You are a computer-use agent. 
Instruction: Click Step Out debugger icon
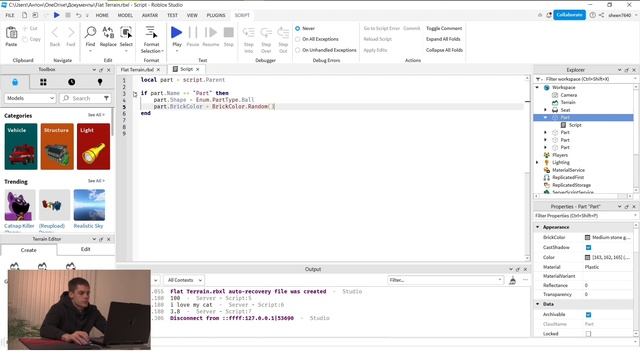point(283,33)
